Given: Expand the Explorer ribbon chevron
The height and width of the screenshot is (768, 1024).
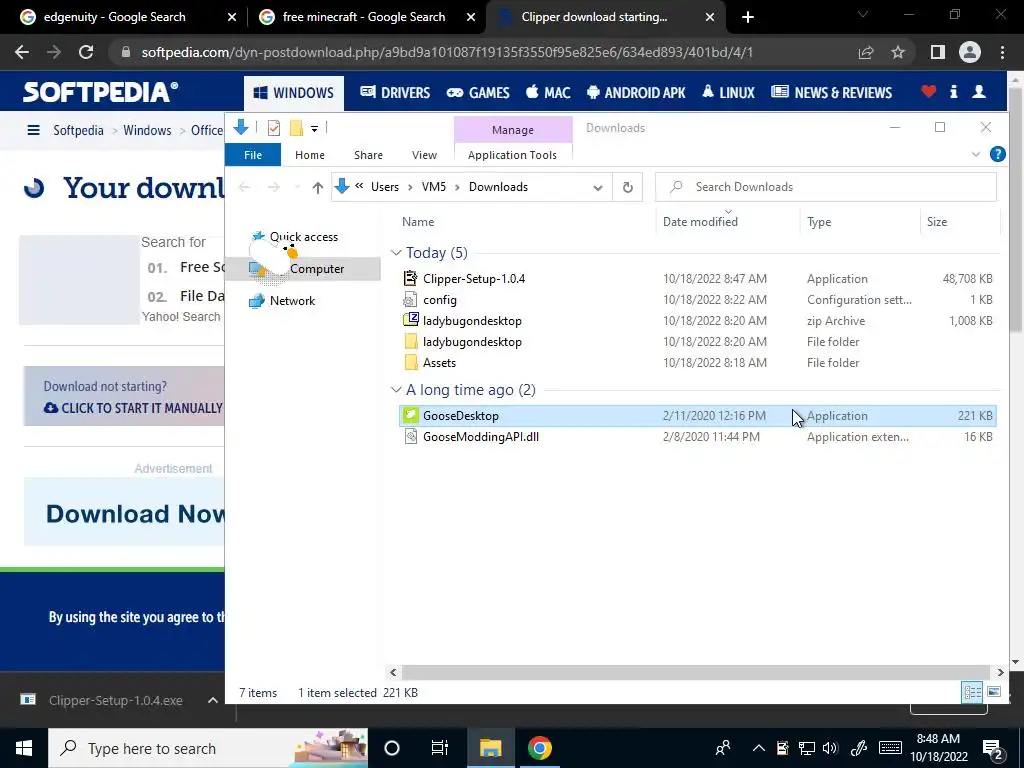Looking at the screenshot, I should [x=976, y=155].
